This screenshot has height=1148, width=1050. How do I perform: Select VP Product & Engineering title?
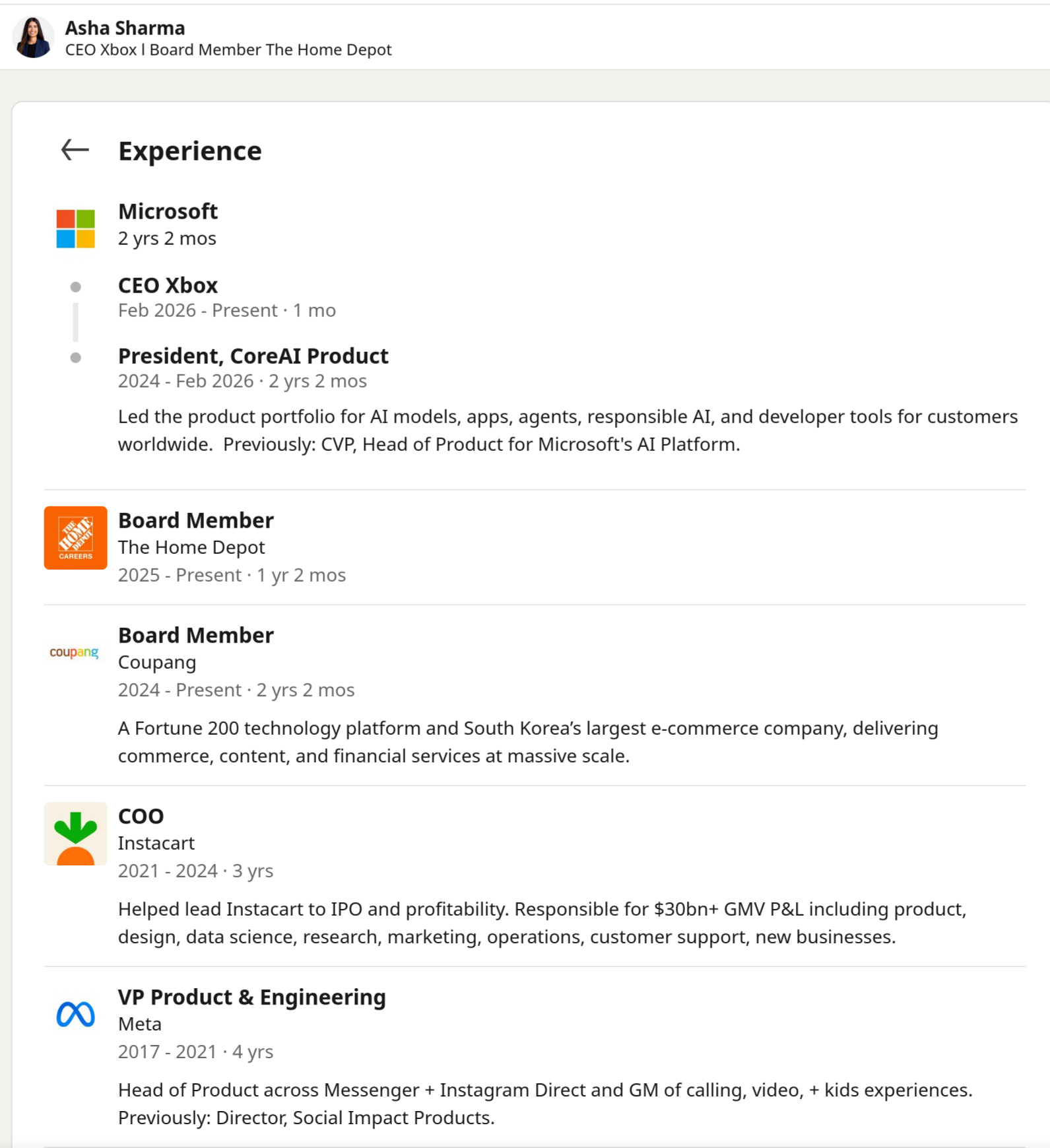pos(251,997)
